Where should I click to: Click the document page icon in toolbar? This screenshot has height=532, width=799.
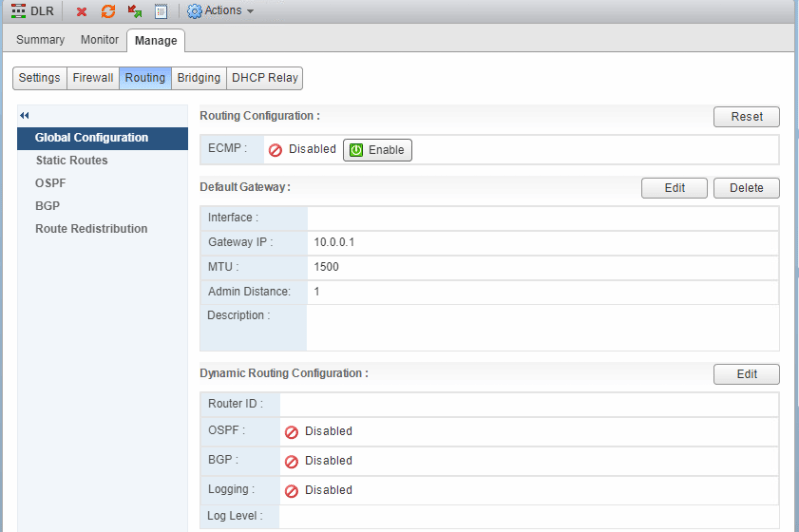160,11
